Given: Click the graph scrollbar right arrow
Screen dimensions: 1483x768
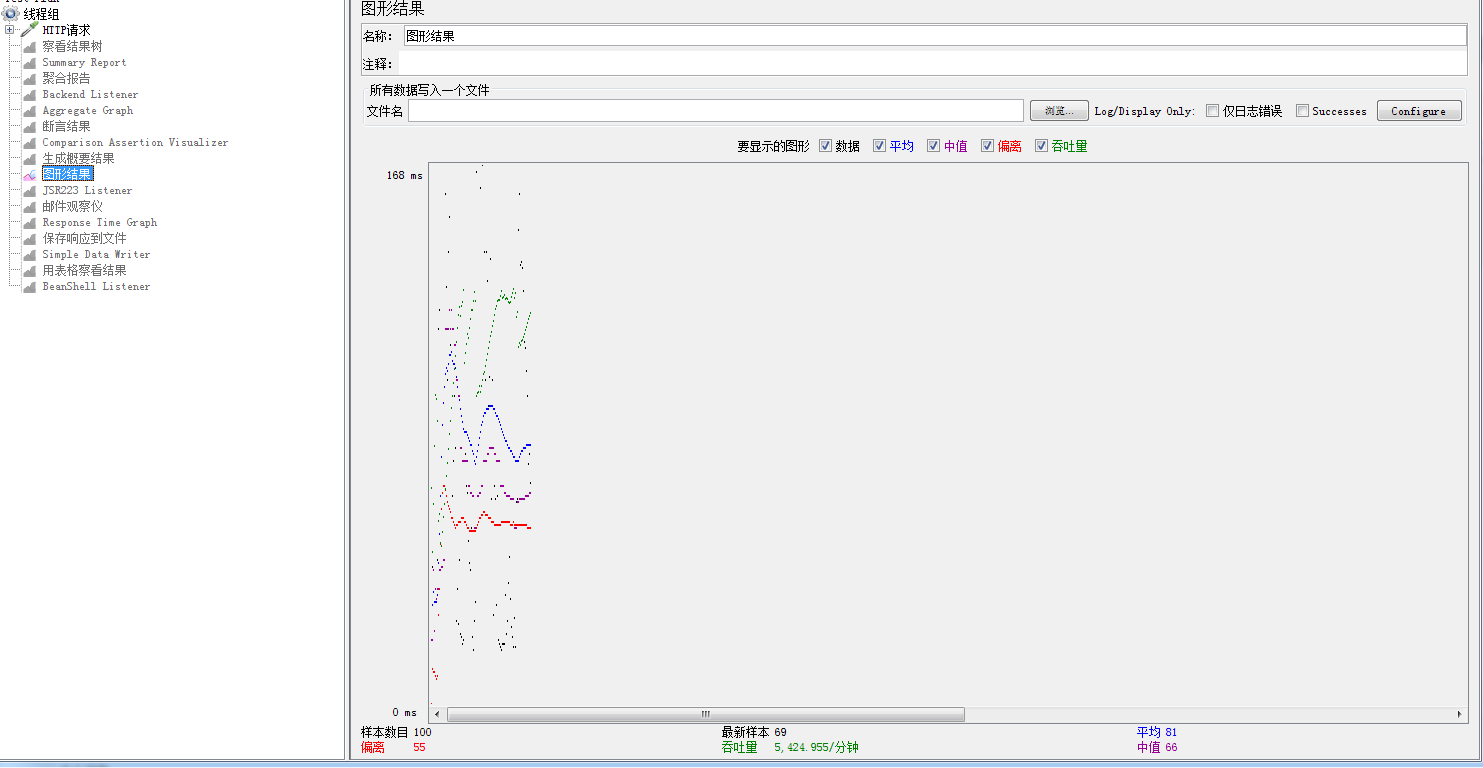Looking at the screenshot, I should [1458, 715].
